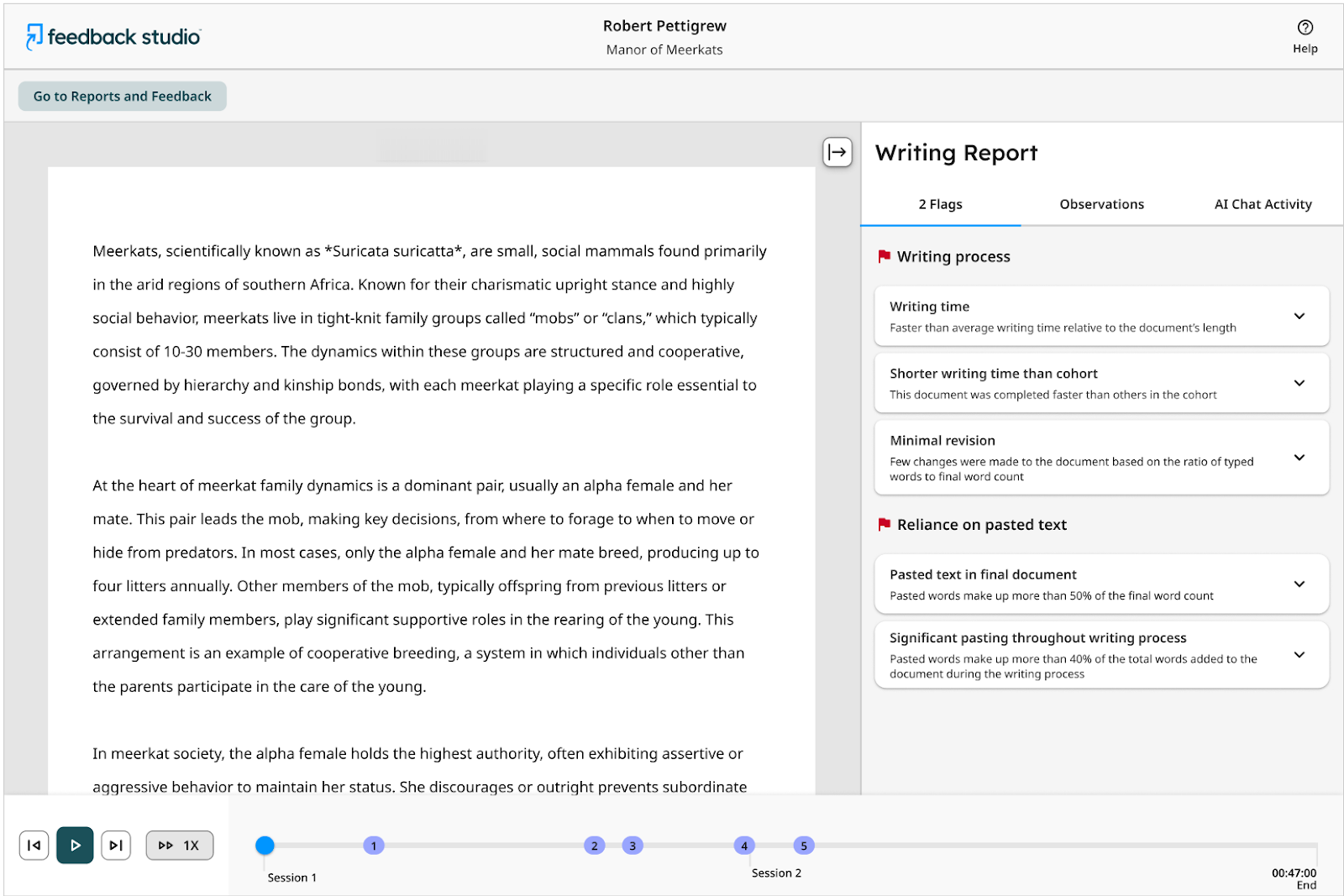Play the writing process replay
1344x896 pixels.
[x=75, y=846]
